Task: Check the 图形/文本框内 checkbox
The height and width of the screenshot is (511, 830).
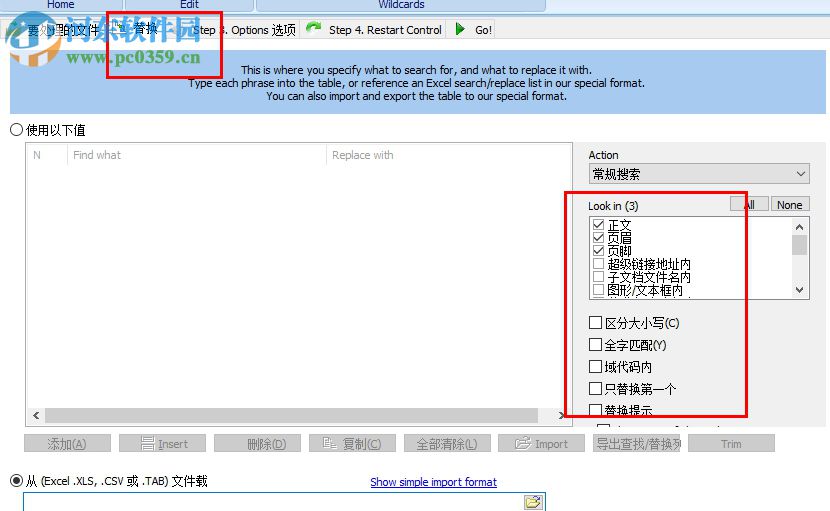Action: (598, 290)
